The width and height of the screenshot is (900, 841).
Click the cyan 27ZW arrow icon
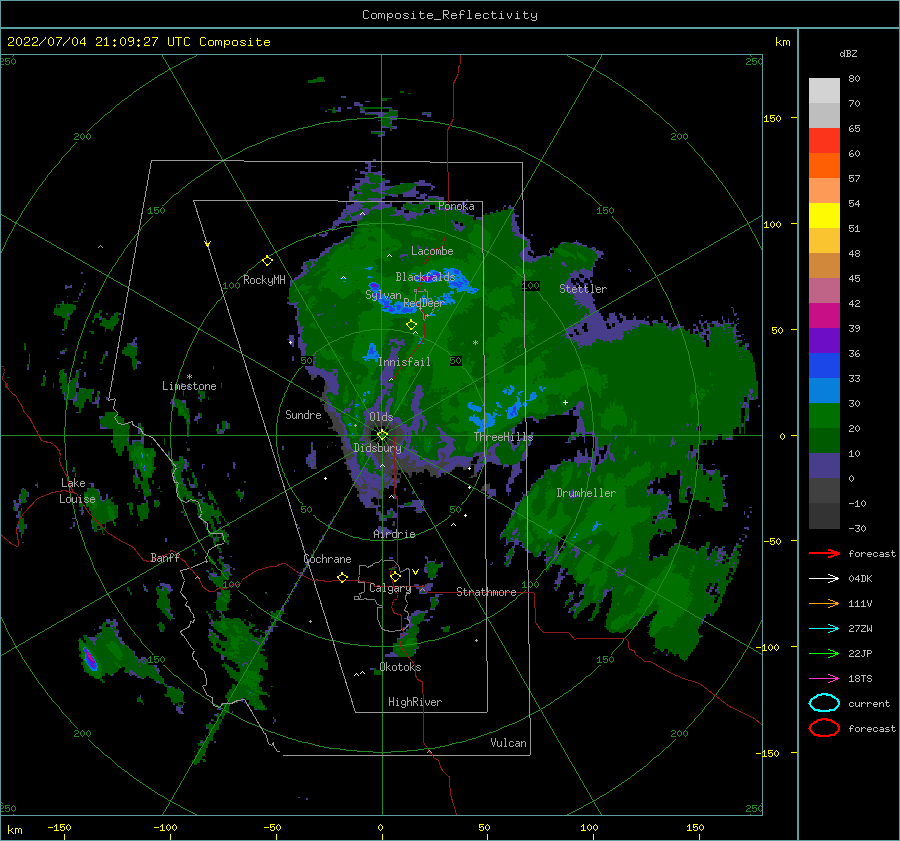(x=824, y=629)
